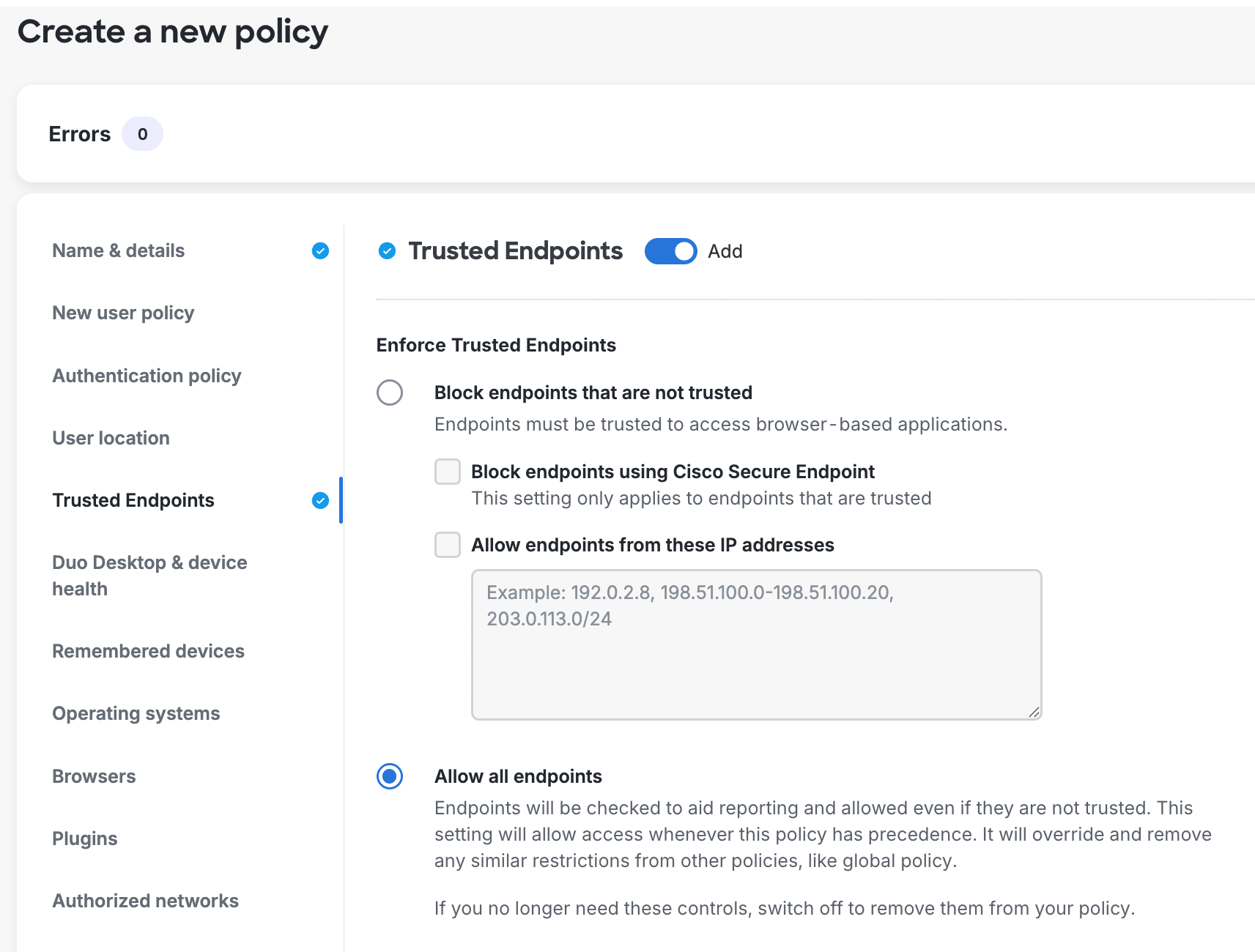Select the 'Allow all endpoints' option
1255x952 pixels.
390,776
